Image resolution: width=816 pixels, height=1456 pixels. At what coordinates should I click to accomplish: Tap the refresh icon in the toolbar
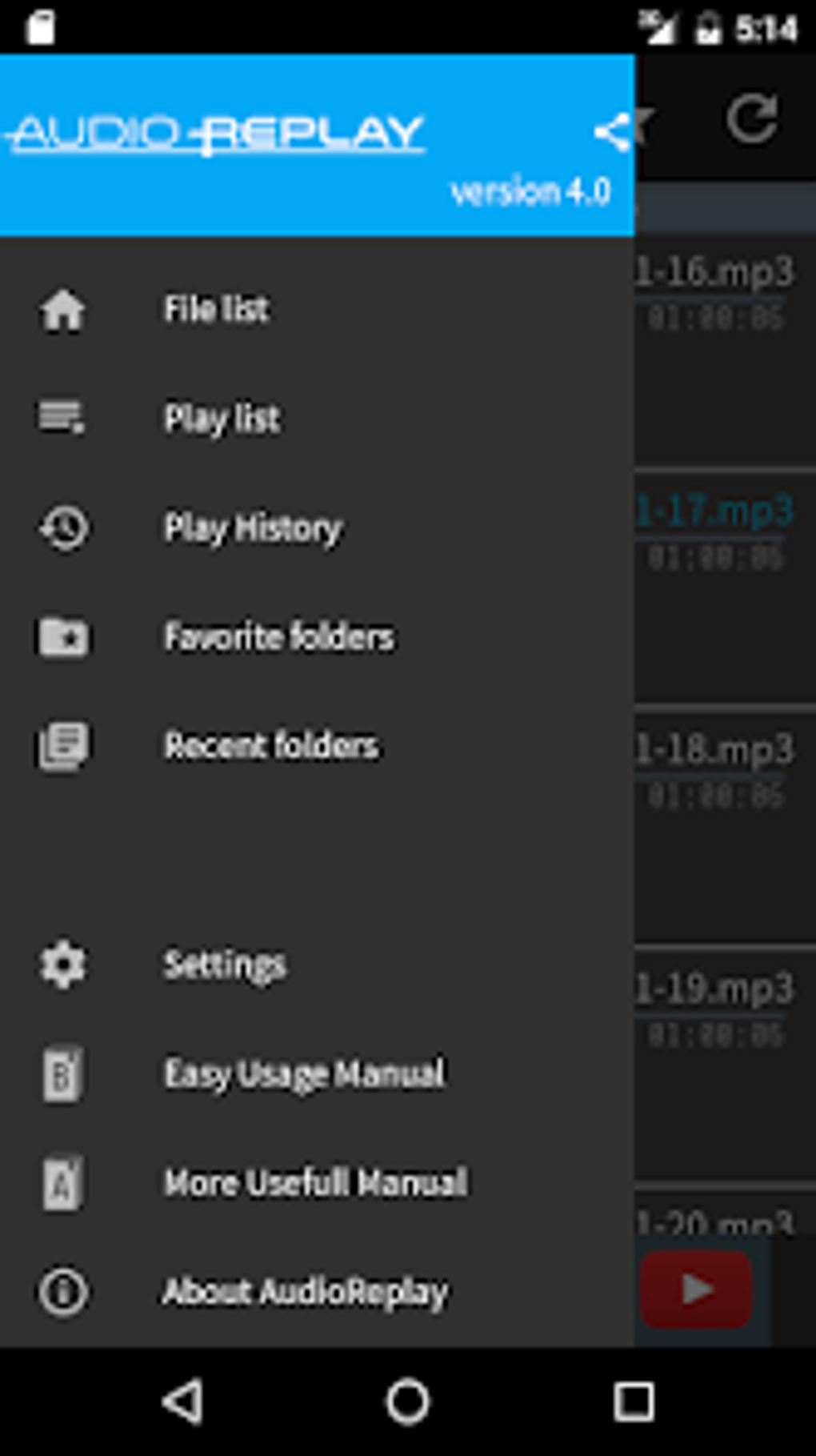(x=751, y=120)
